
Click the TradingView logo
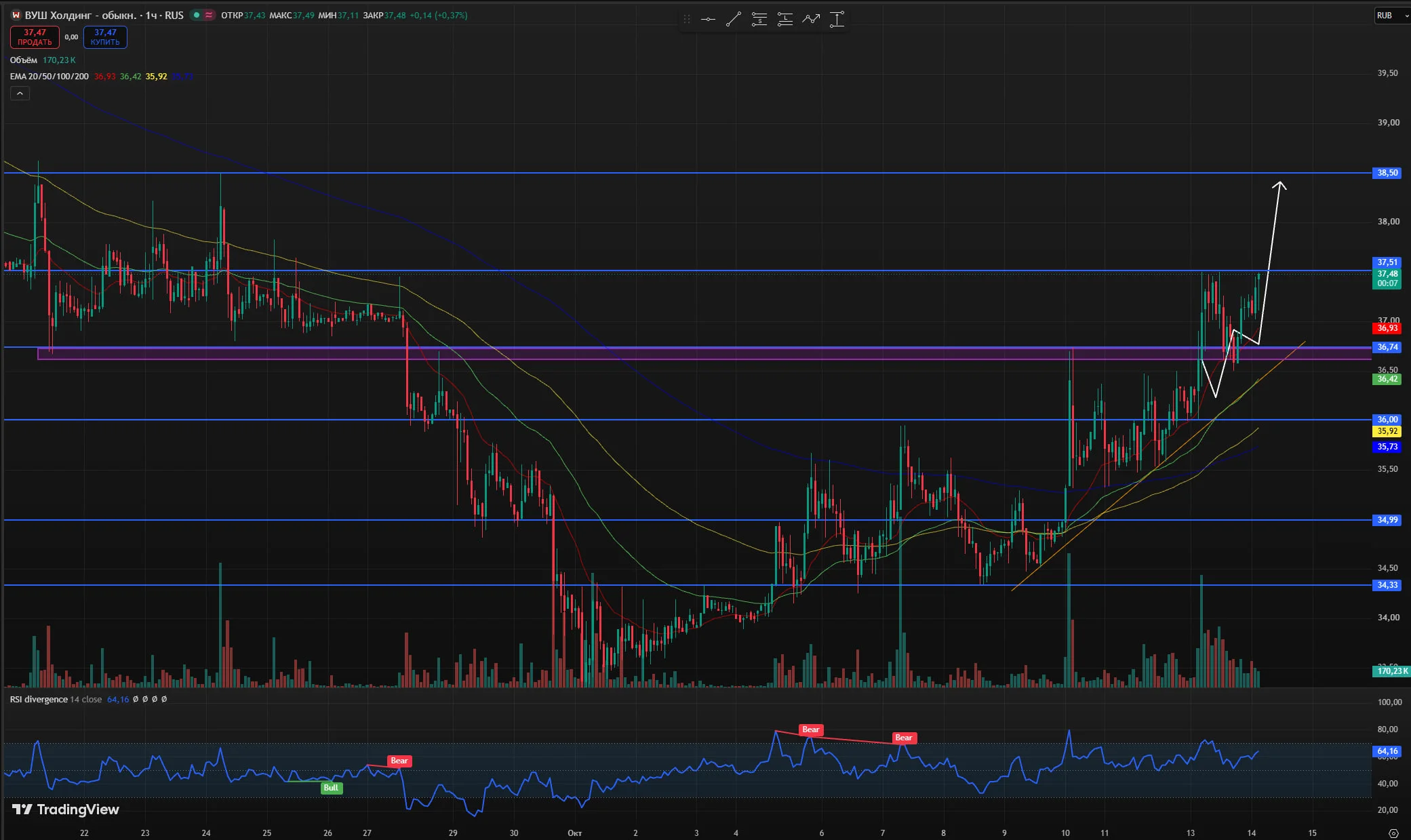66,809
